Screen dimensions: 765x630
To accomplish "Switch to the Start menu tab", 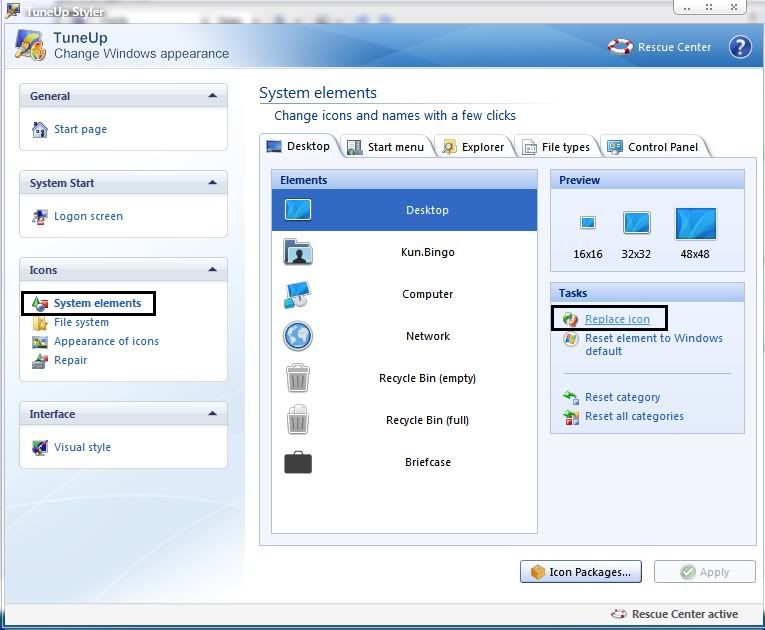I will coord(386,147).
